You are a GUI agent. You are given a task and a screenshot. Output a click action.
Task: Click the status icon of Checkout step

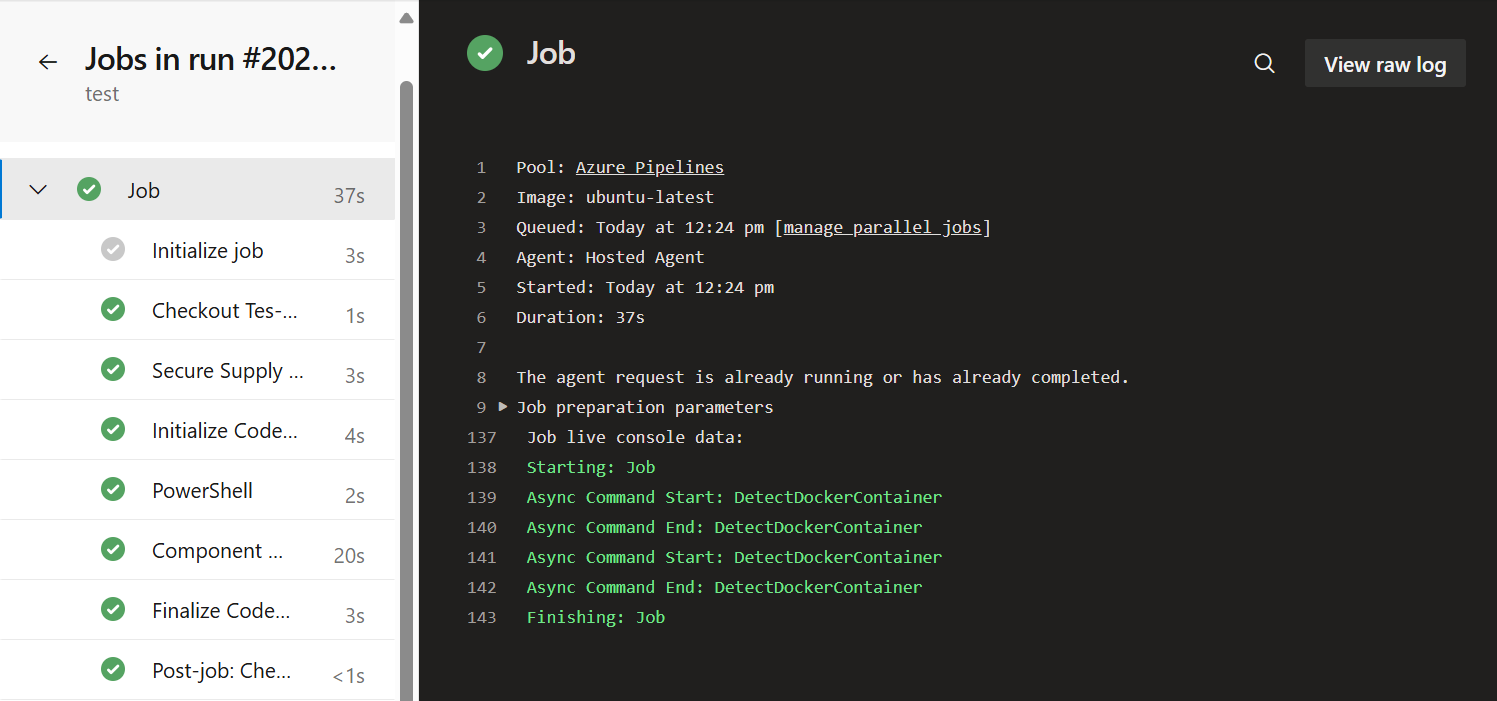coord(113,310)
